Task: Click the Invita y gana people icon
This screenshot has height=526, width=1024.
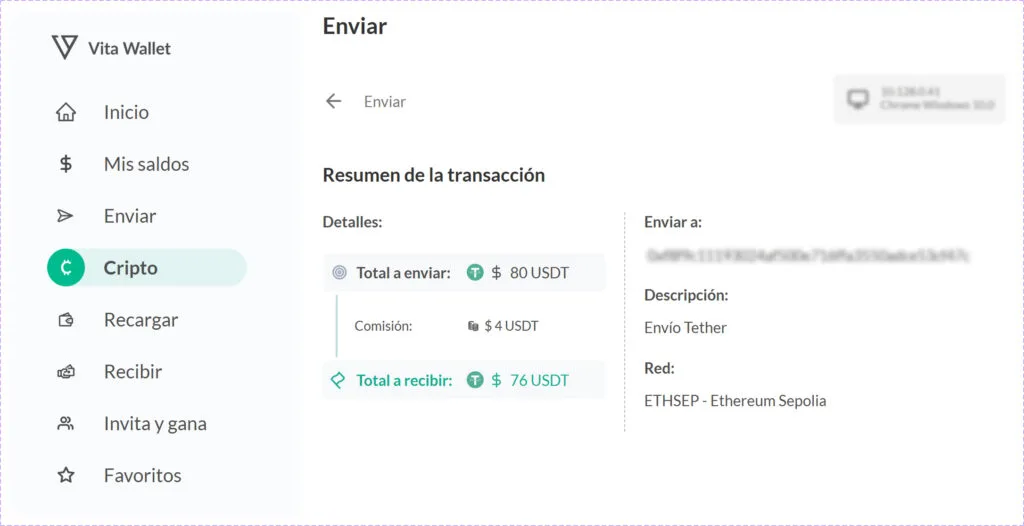Action: pyautogui.click(x=66, y=424)
